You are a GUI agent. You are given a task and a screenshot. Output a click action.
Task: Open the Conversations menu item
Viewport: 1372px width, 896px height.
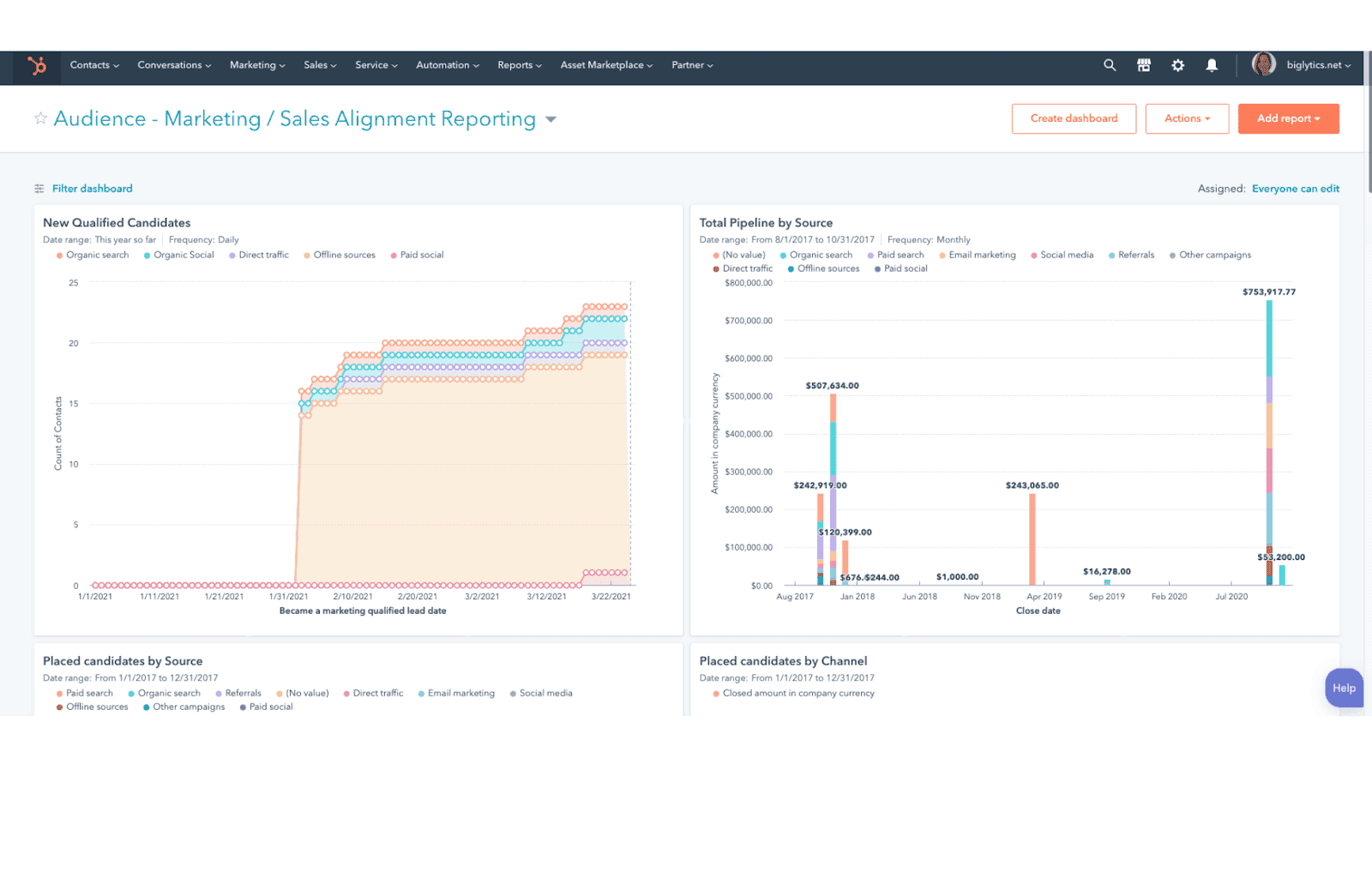pyautogui.click(x=172, y=65)
